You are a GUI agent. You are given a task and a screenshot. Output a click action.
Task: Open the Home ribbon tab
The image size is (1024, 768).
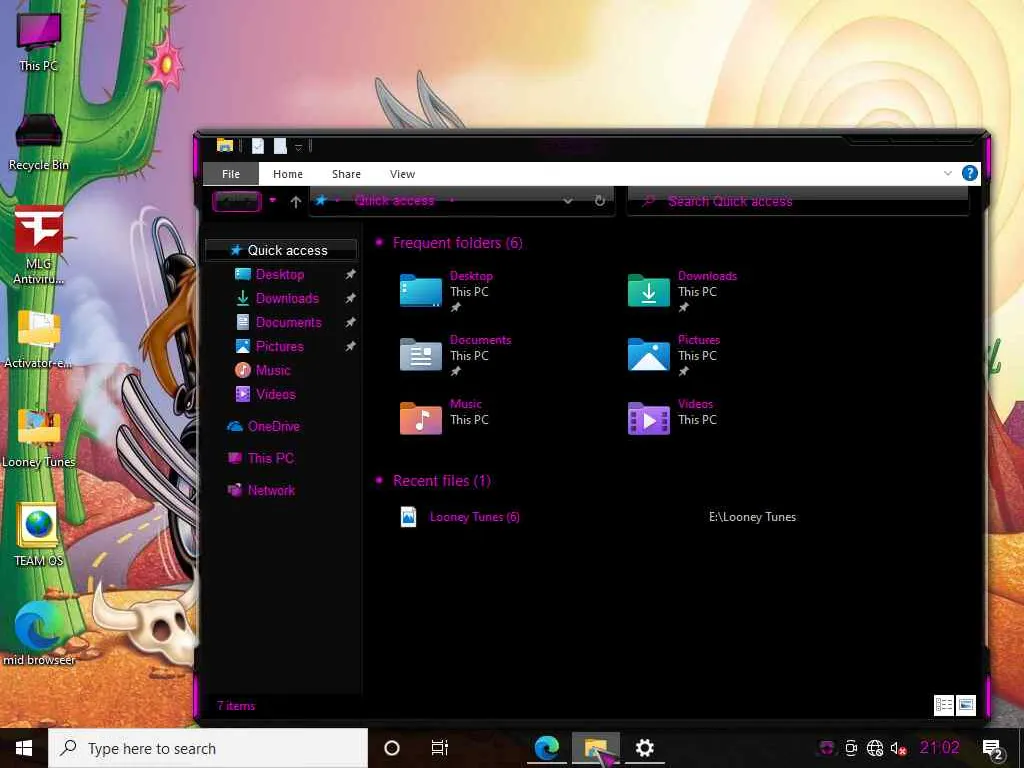click(x=287, y=174)
